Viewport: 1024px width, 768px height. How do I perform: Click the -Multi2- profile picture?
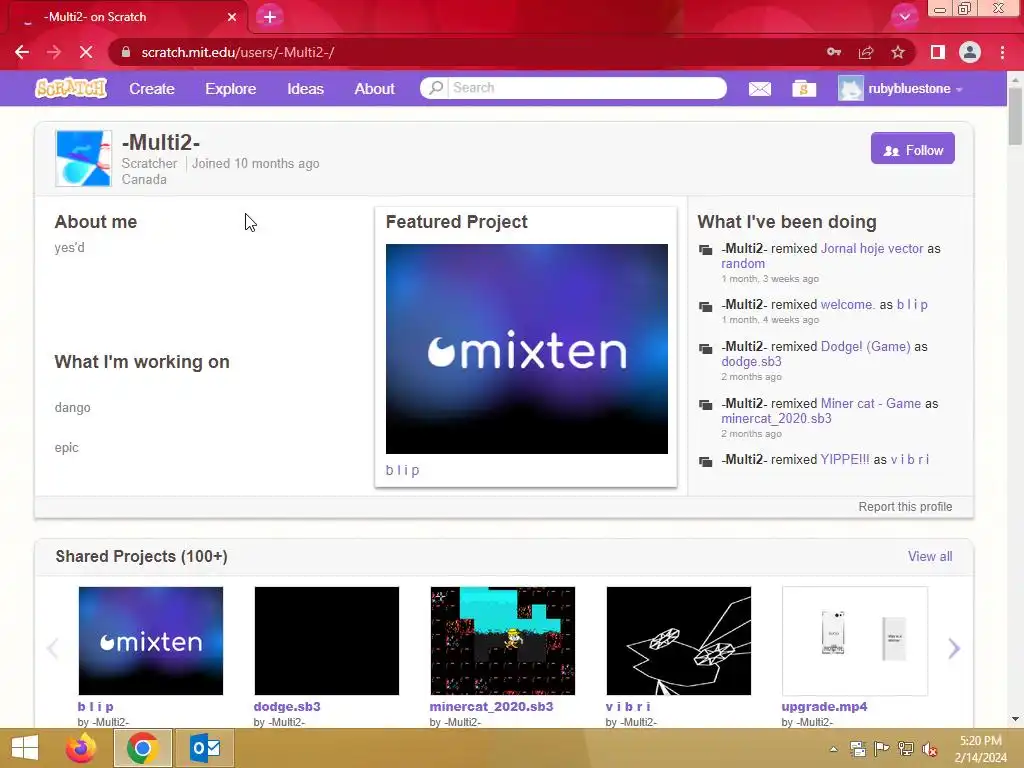(x=84, y=159)
